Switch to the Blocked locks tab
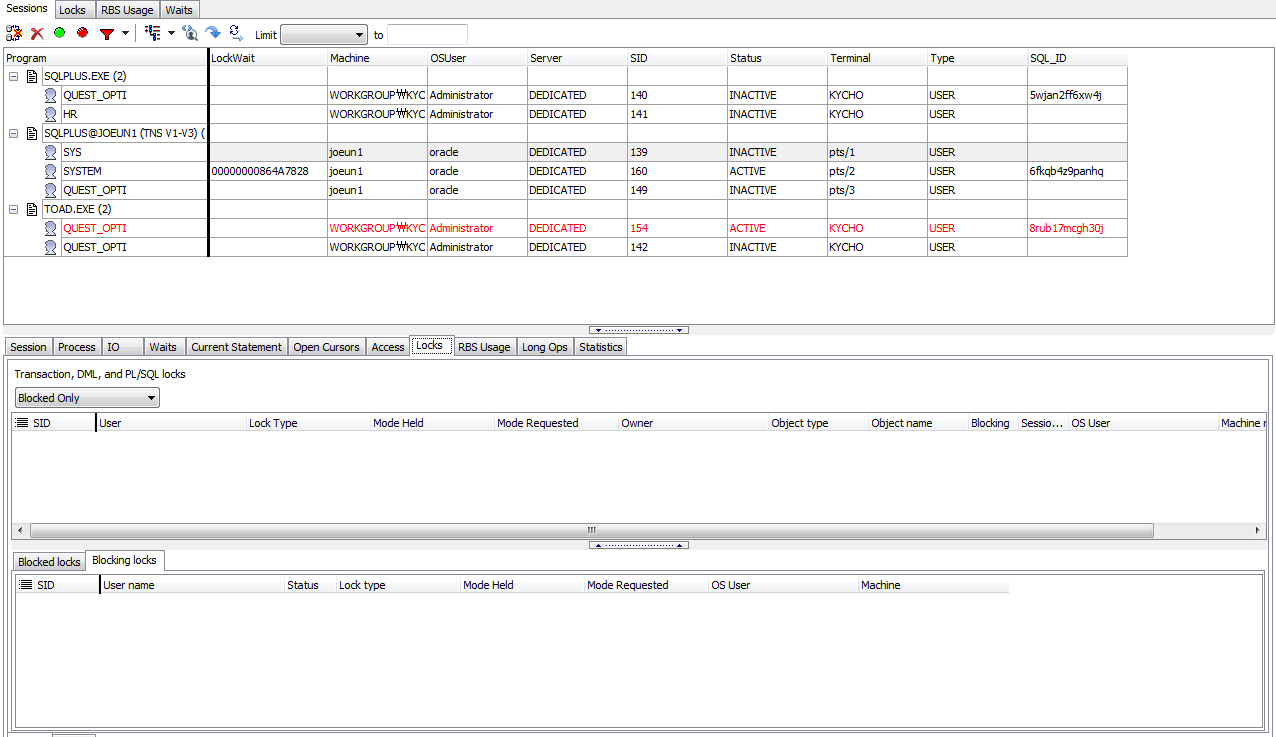Screen dimensions: 1276x737 point(49,562)
